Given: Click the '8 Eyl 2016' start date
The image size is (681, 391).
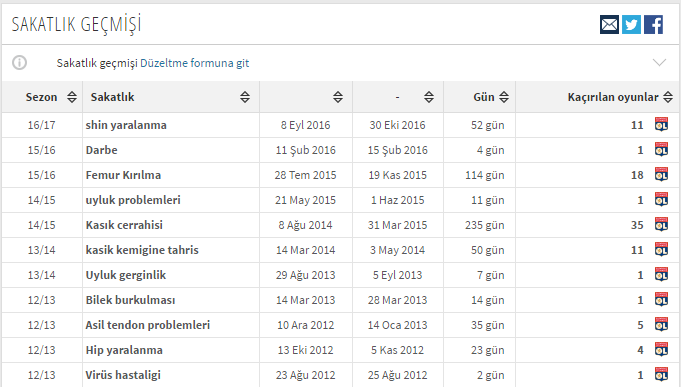Looking at the screenshot, I should (x=305, y=125).
